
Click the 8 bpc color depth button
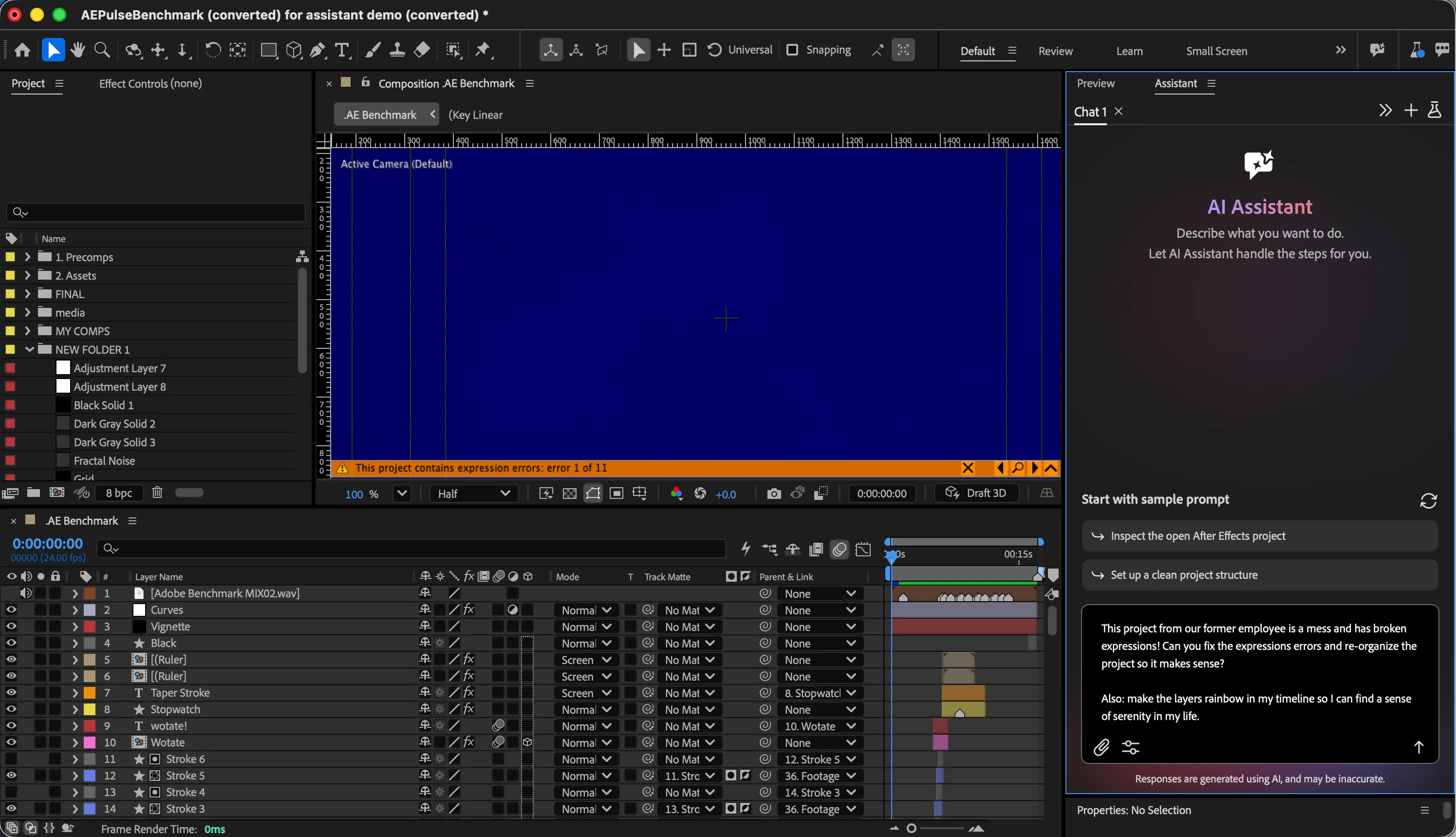(119, 493)
